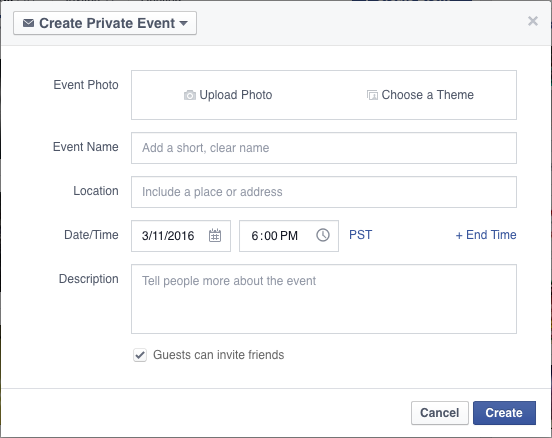
Task: Click the Create button
Action: (504, 413)
